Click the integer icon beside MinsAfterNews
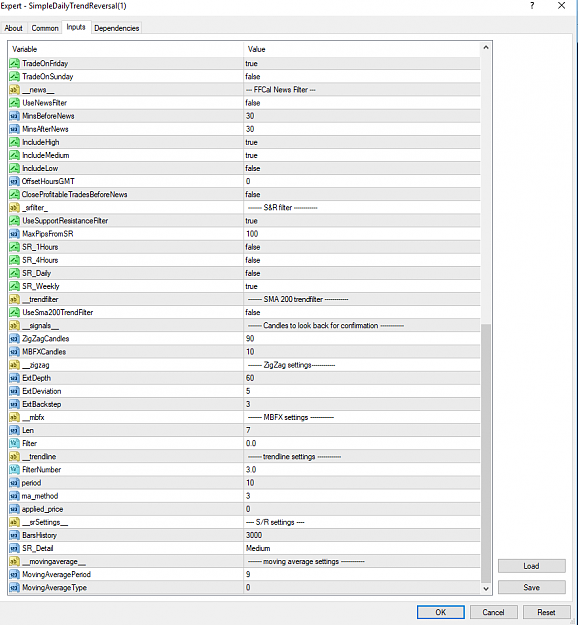578x625 pixels. [x=14, y=129]
